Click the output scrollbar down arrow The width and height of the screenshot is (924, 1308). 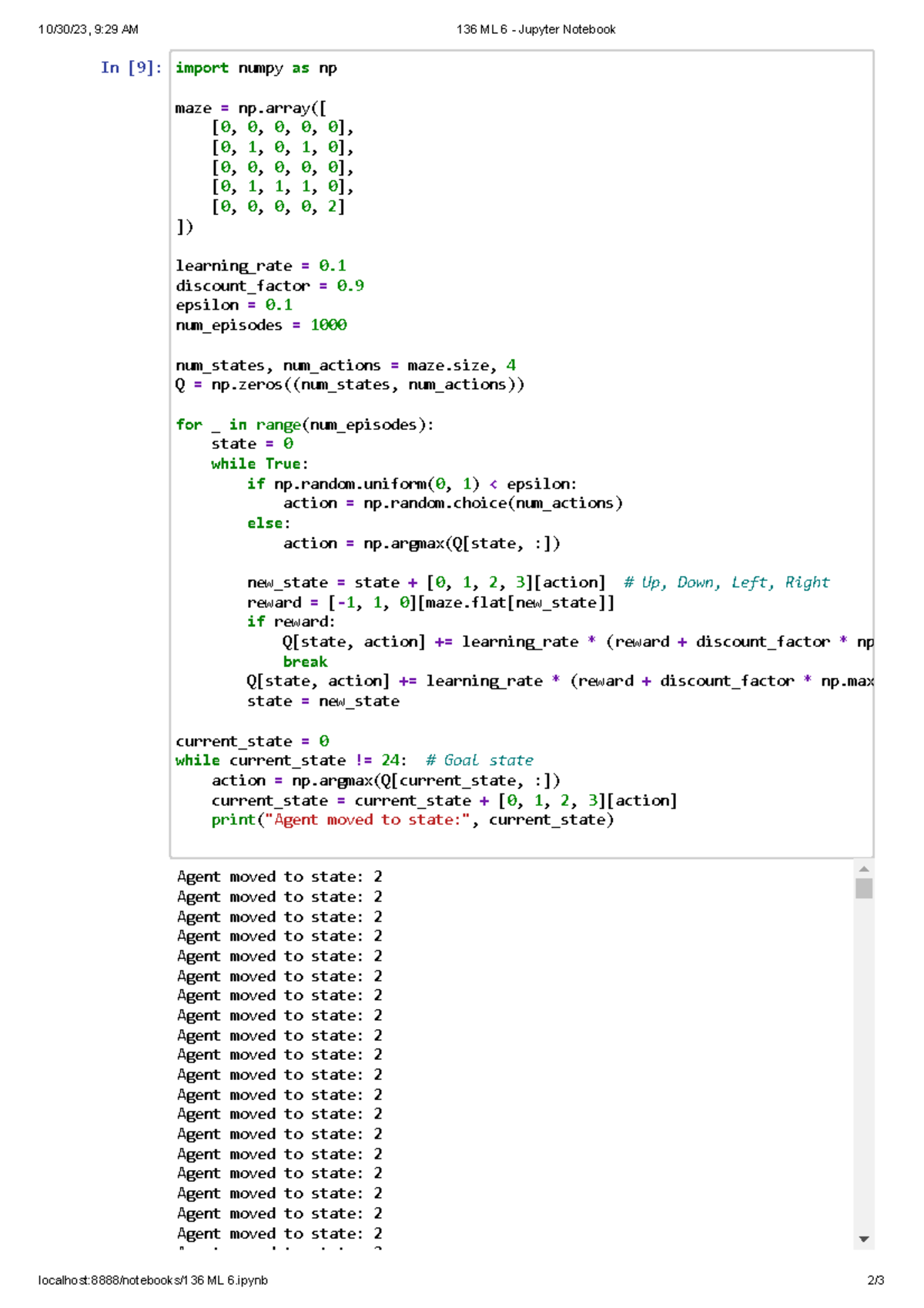point(863,1239)
